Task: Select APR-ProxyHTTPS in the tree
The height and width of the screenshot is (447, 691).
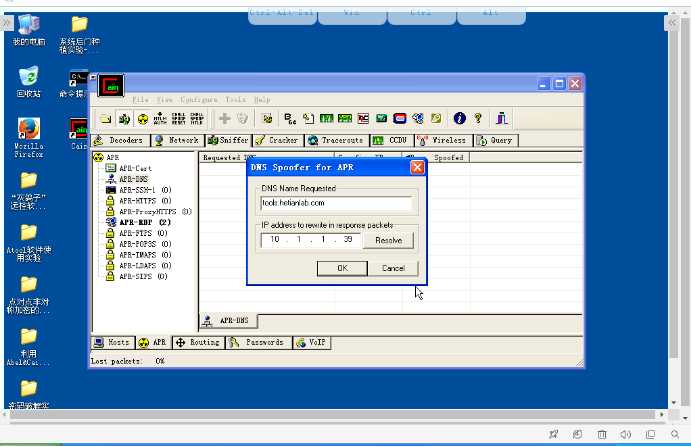Action: (149, 212)
